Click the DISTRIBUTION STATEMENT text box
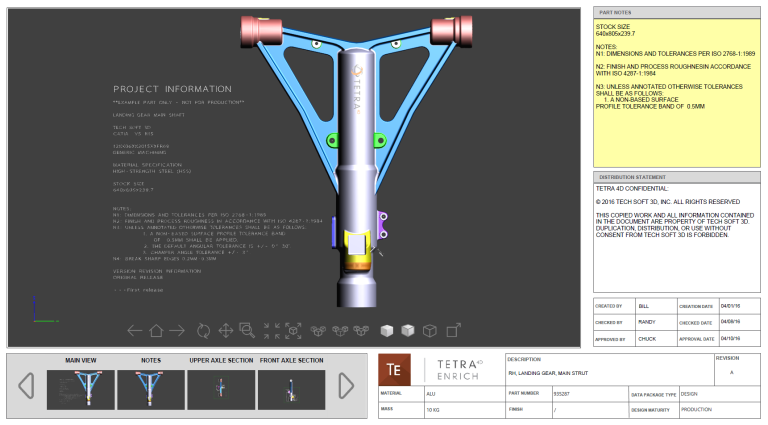 [677, 237]
